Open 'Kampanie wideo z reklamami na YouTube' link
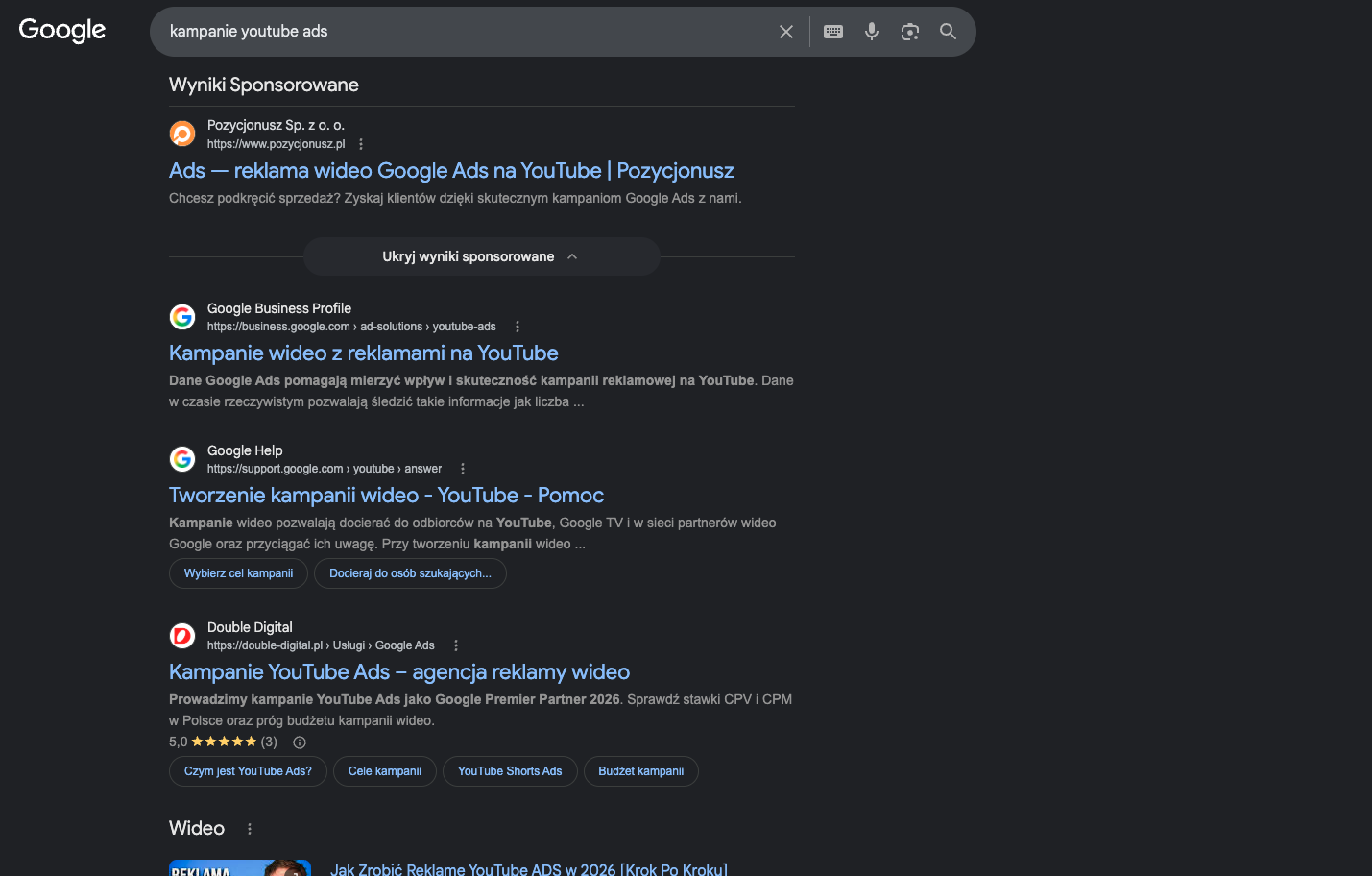 (364, 353)
